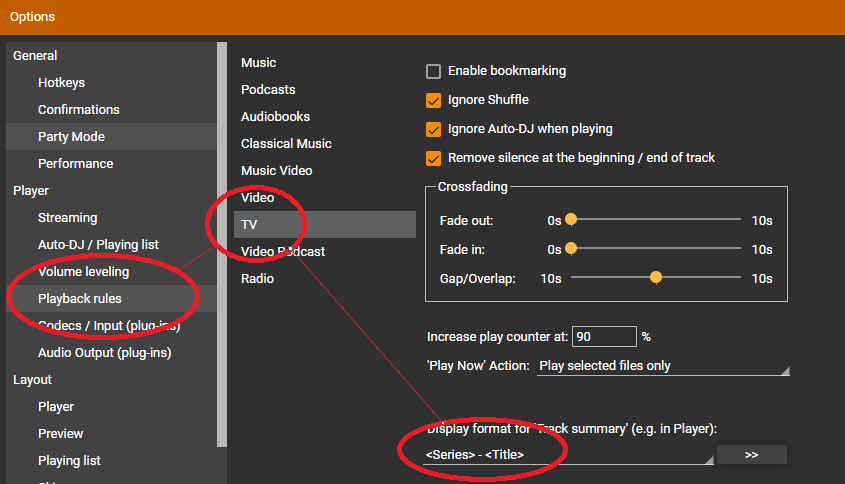Click the play counter percentage field
This screenshot has width=845, height=484.
tap(604, 337)
